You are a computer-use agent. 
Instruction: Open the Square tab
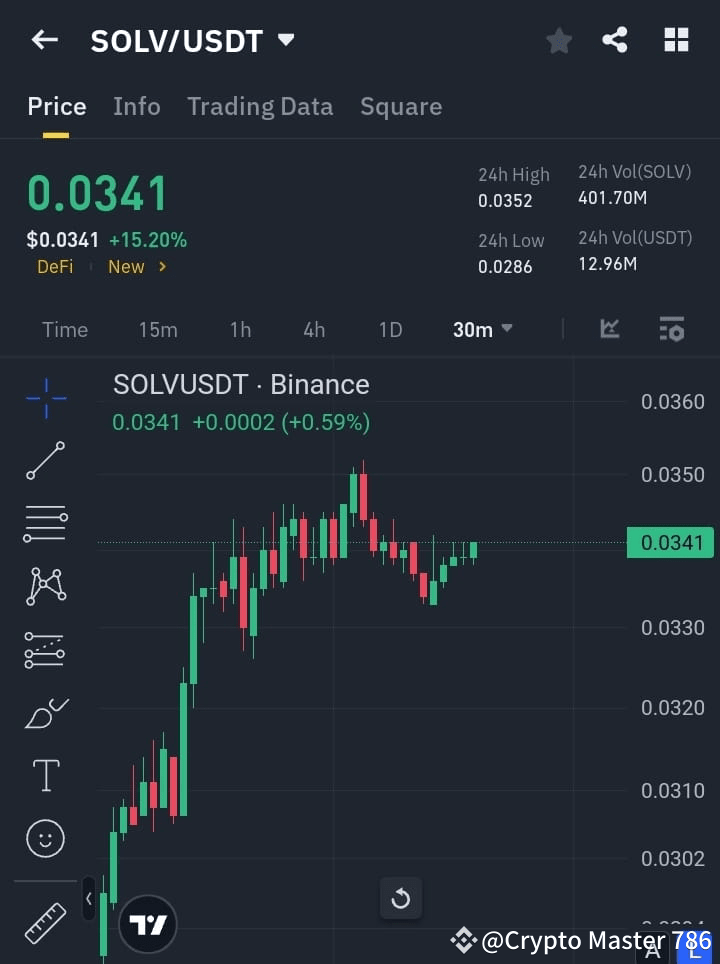tap(401, 106)
